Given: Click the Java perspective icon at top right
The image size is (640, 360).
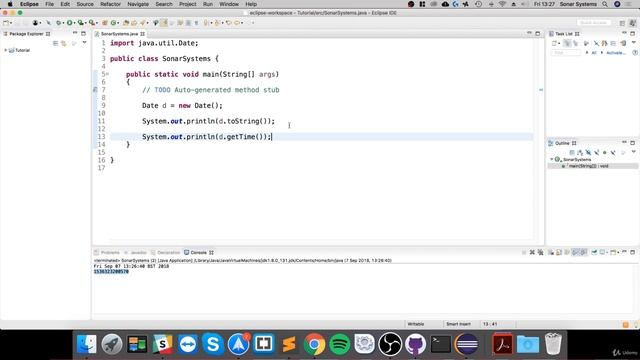Looking at the screenshot, I should [632, 23].
